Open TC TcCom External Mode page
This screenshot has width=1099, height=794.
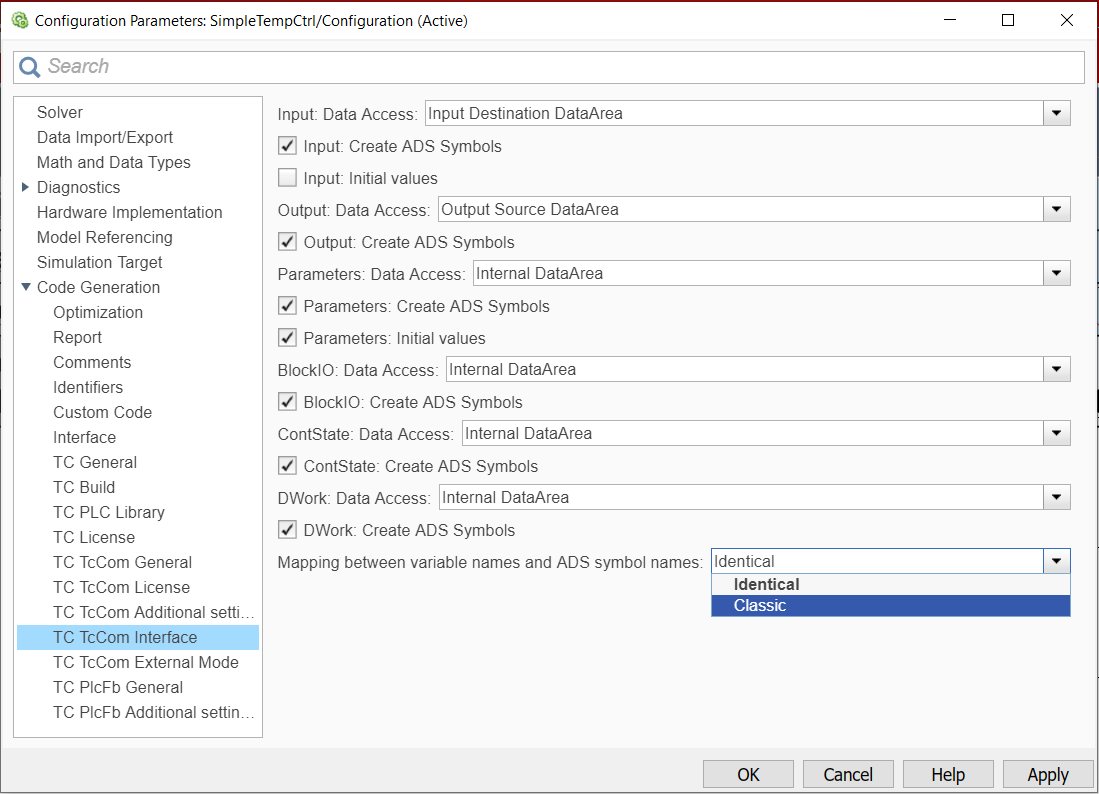point(146,662)
